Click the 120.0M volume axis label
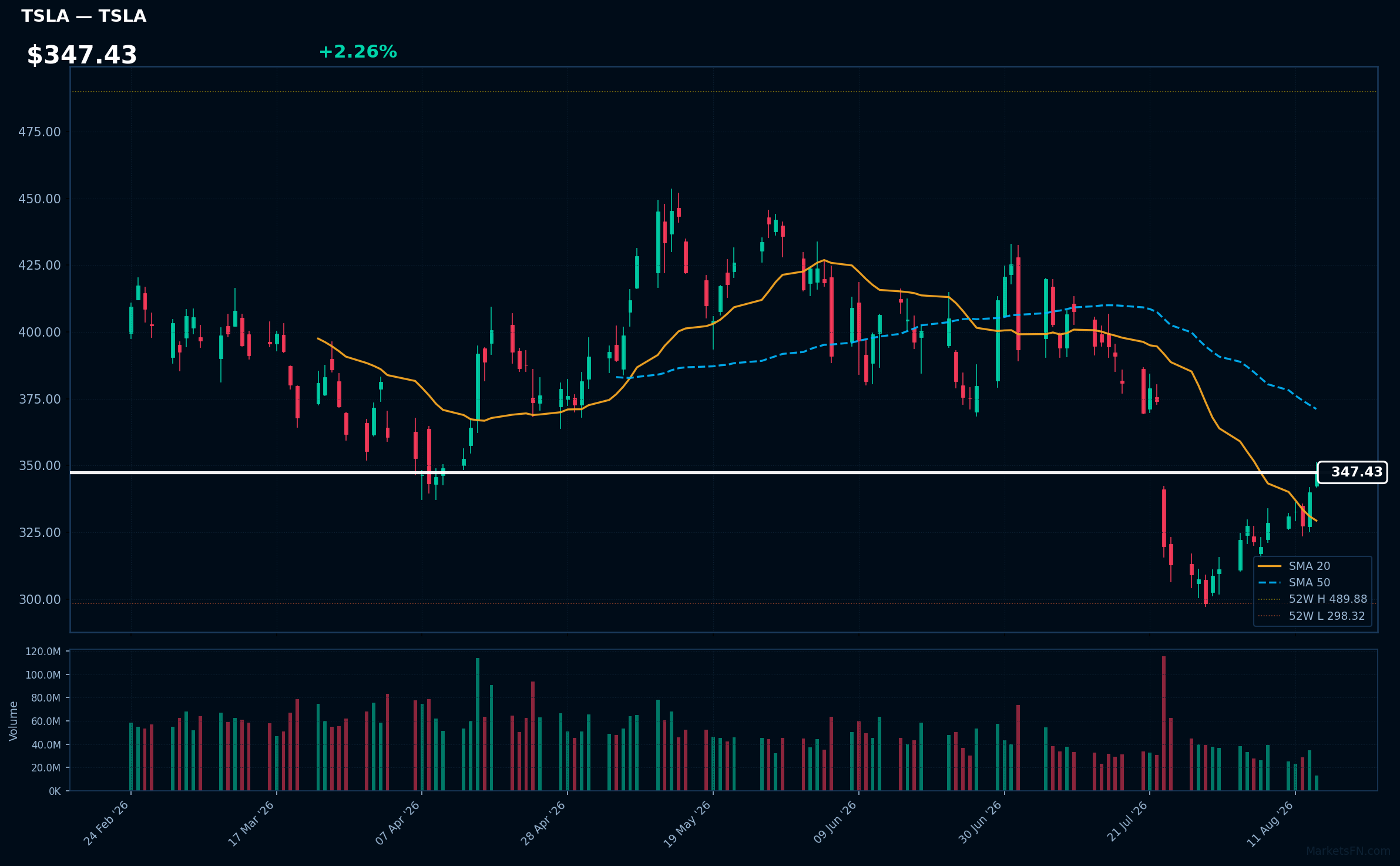1400x866 pixels. pos(43,651)
